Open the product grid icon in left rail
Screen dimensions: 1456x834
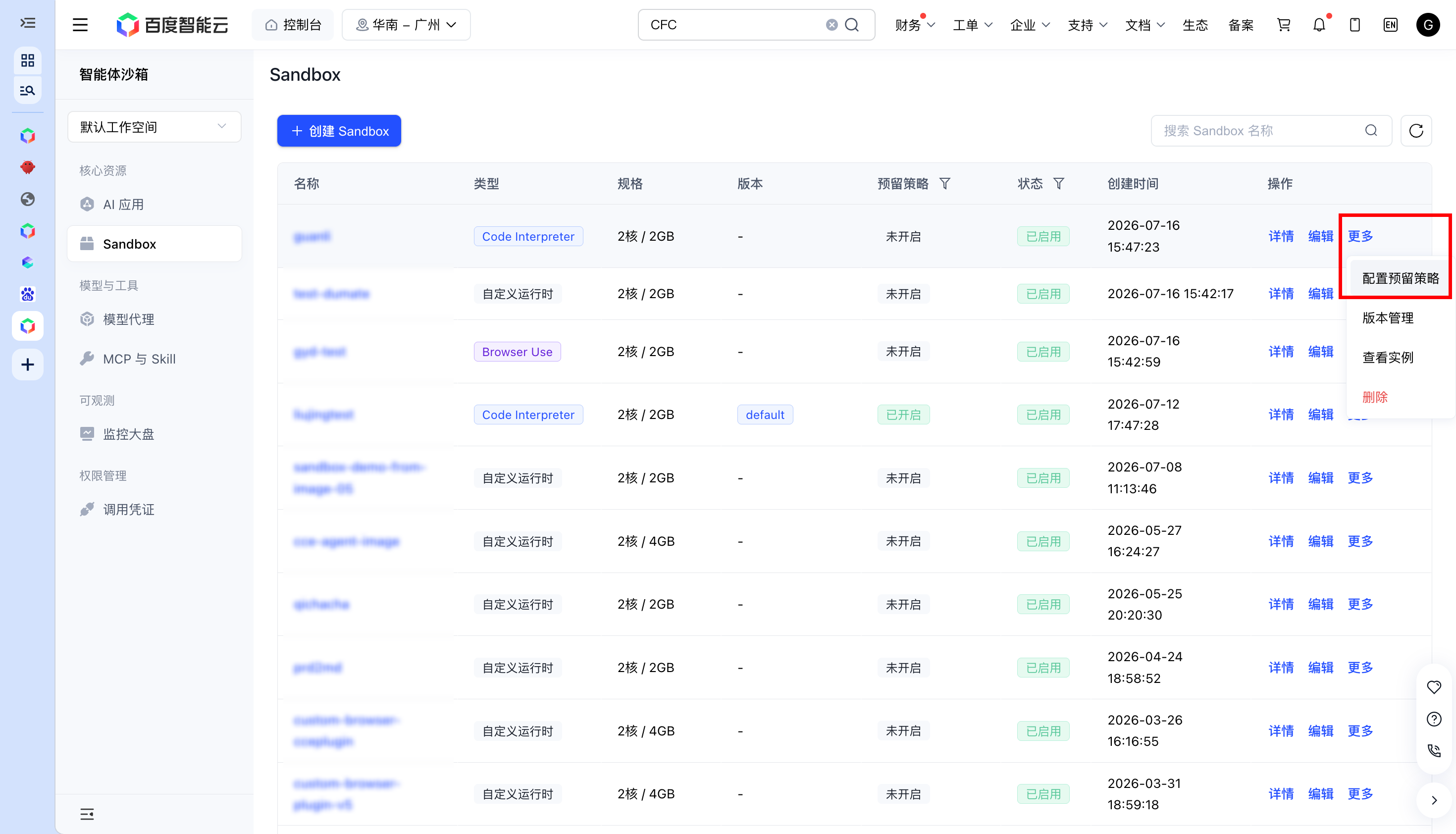click(x=28, y=60)
